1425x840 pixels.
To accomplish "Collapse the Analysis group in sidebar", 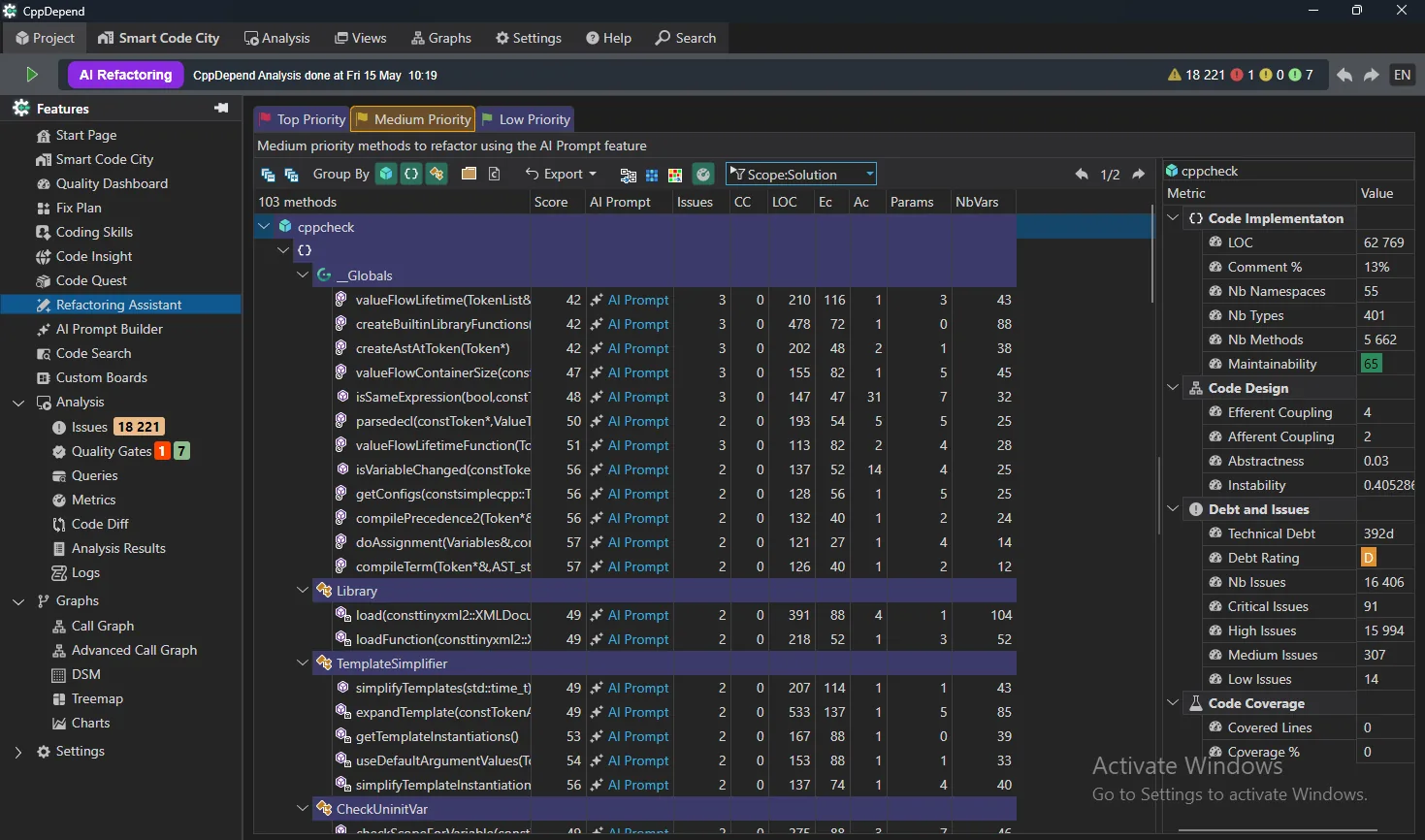I will 18,403.
